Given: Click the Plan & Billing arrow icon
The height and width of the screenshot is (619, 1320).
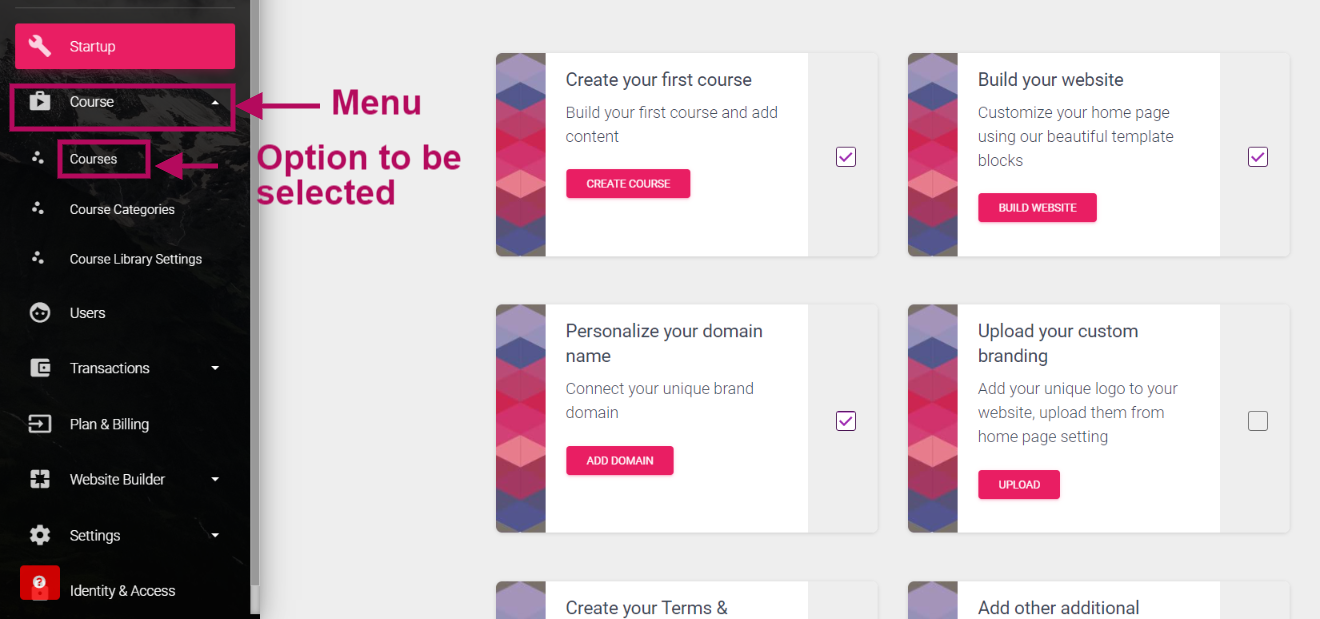Looking at the screenshot, I should click(x=40, y=424).
